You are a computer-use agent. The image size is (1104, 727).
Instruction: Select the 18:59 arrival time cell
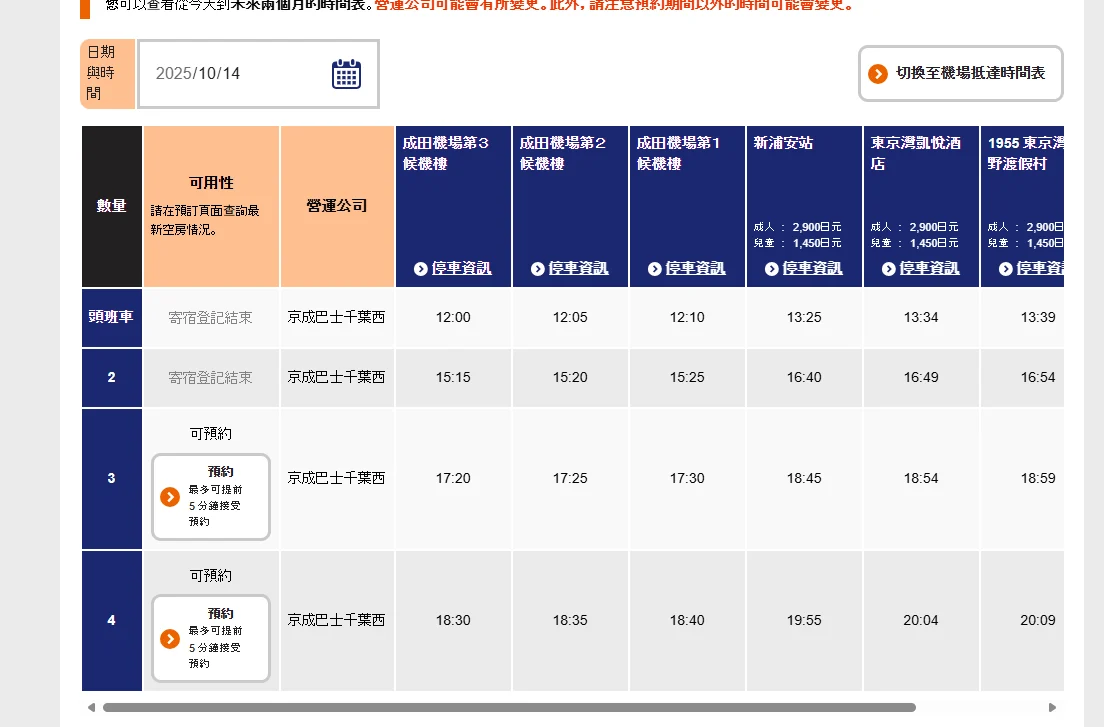(1022, 479)
